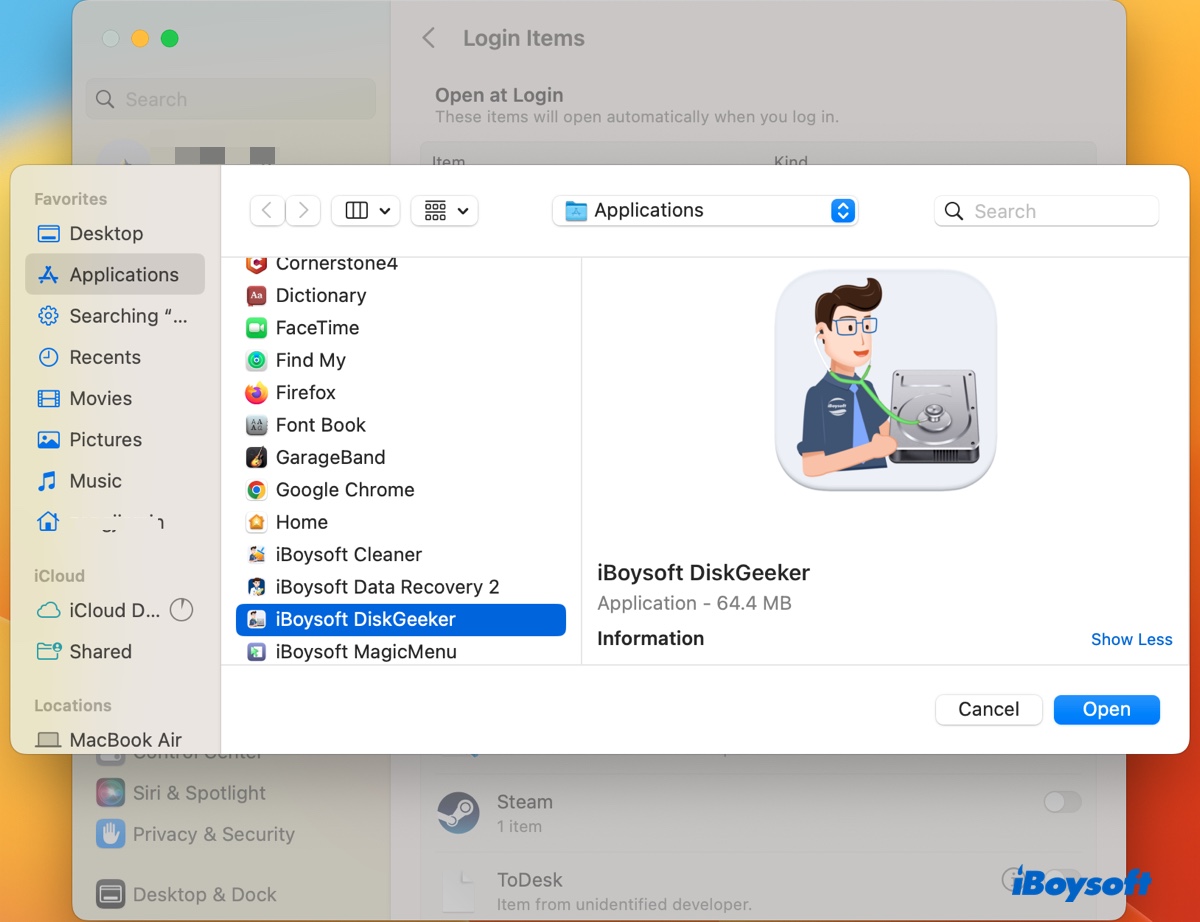Click the Dictionary app icon
The height and width of the screenshot is (922, 1200).
pyautogui.click(x=257, y=296)
